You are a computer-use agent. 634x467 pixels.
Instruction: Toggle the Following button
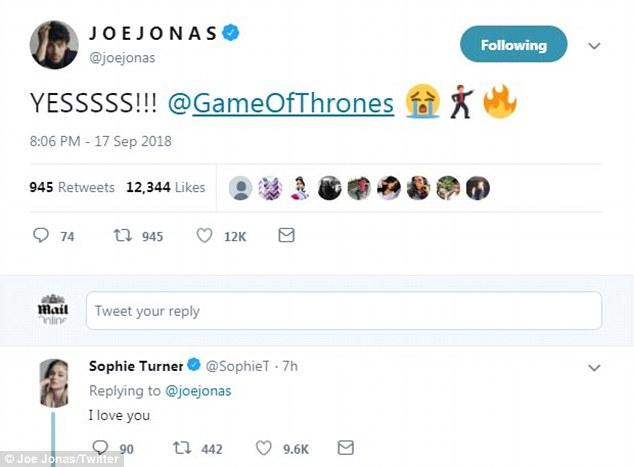coord(513,45)
